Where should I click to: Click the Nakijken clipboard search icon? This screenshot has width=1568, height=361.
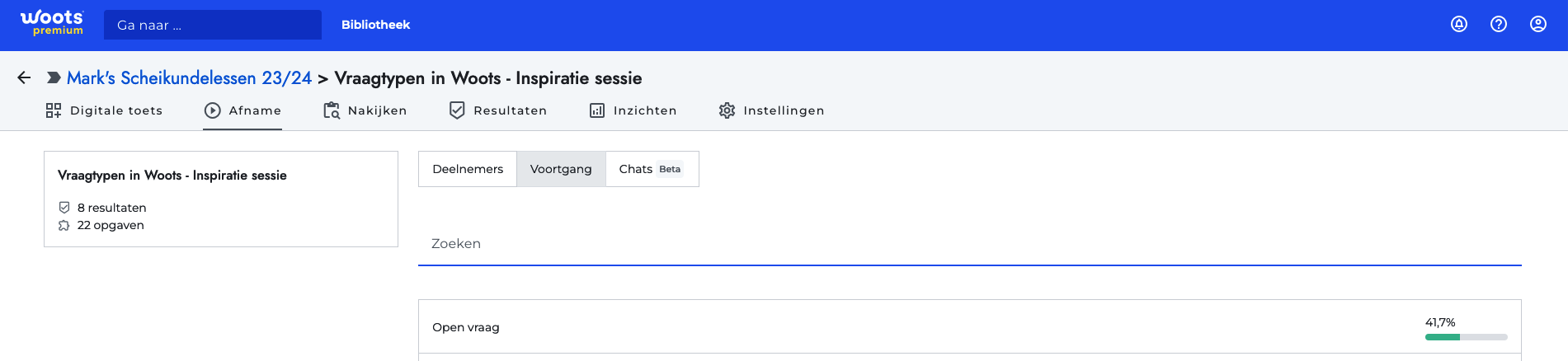[x=332, y=110]
